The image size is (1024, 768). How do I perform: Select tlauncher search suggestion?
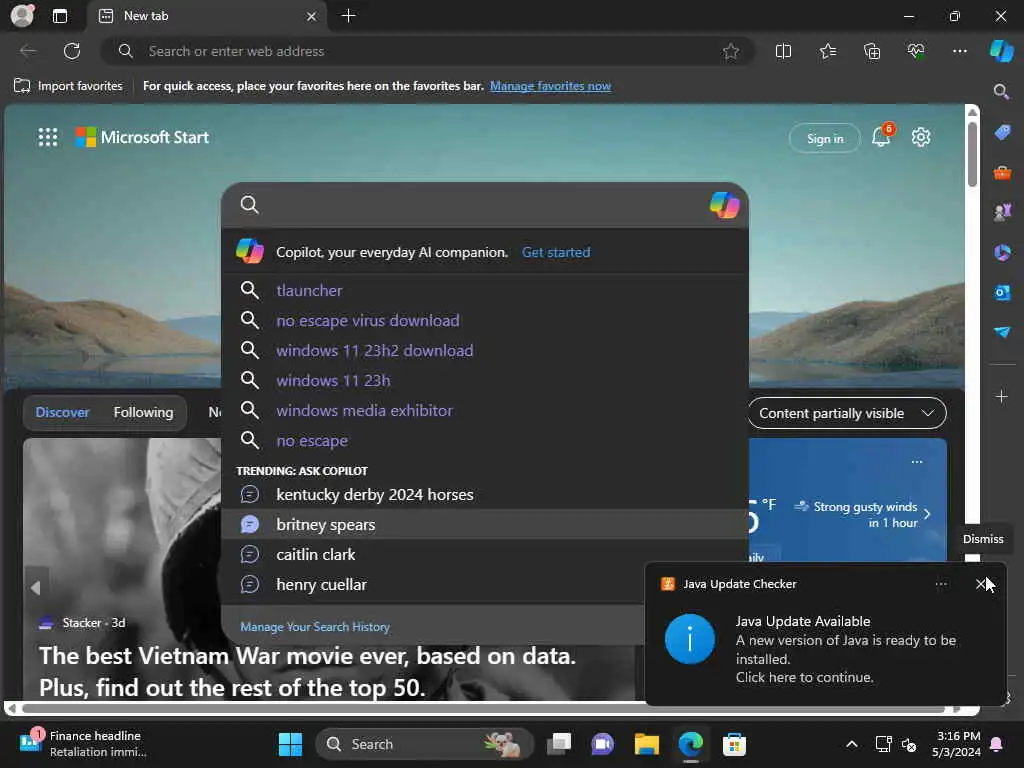(485, 290)
